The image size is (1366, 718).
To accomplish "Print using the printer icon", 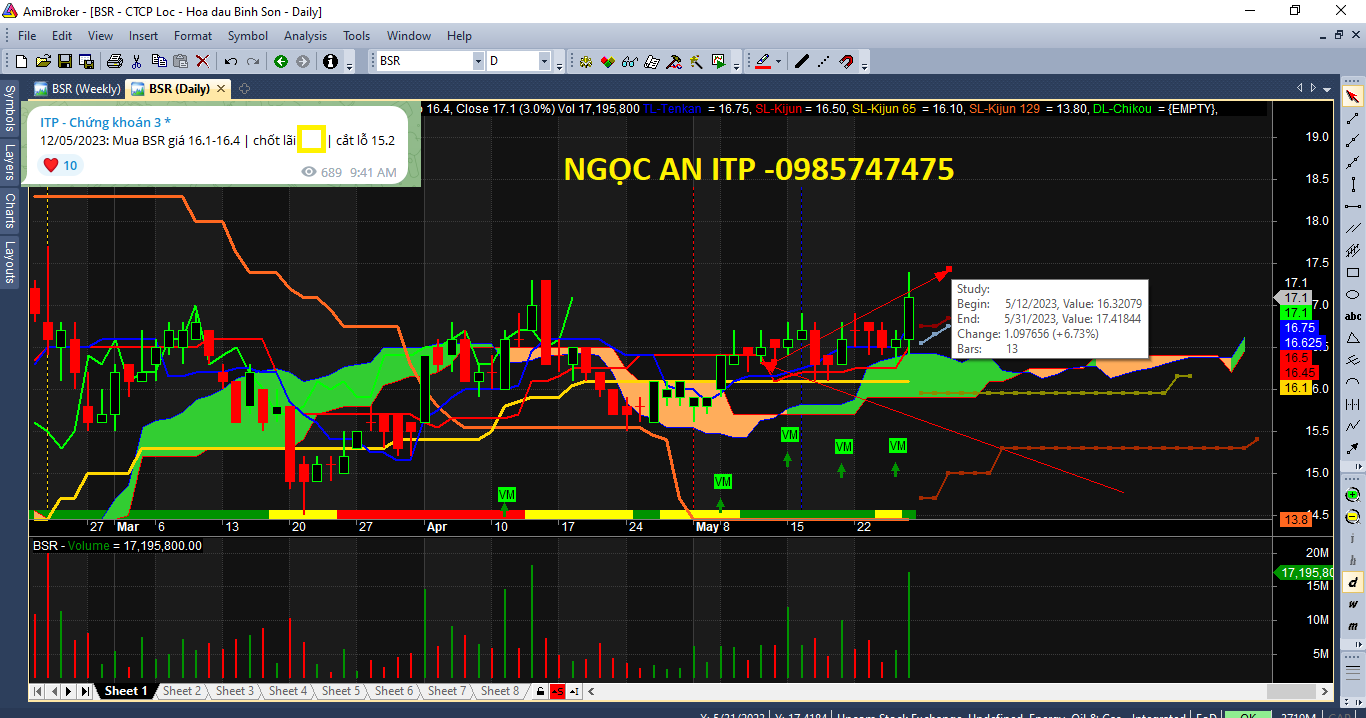I will 115,61.
